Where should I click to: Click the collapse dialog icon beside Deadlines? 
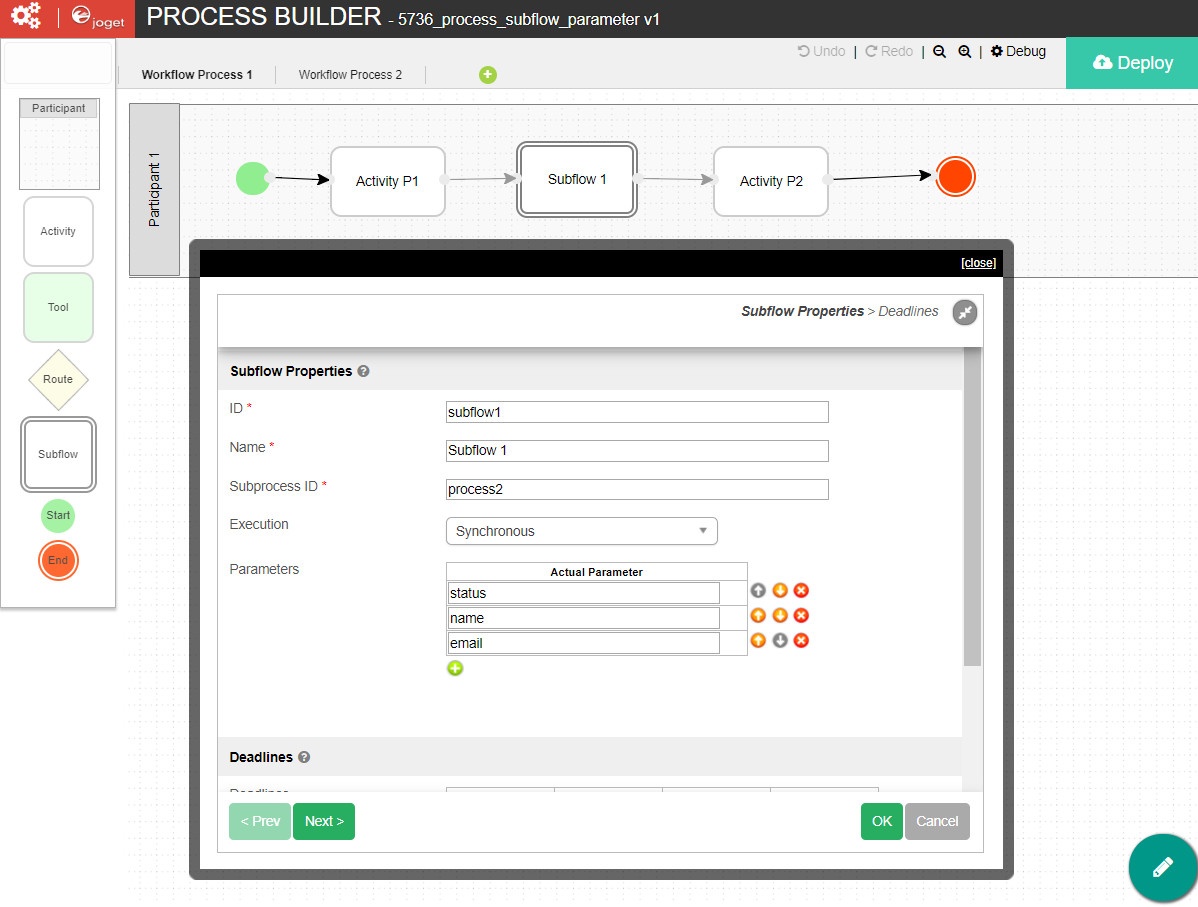pos(964,312)
